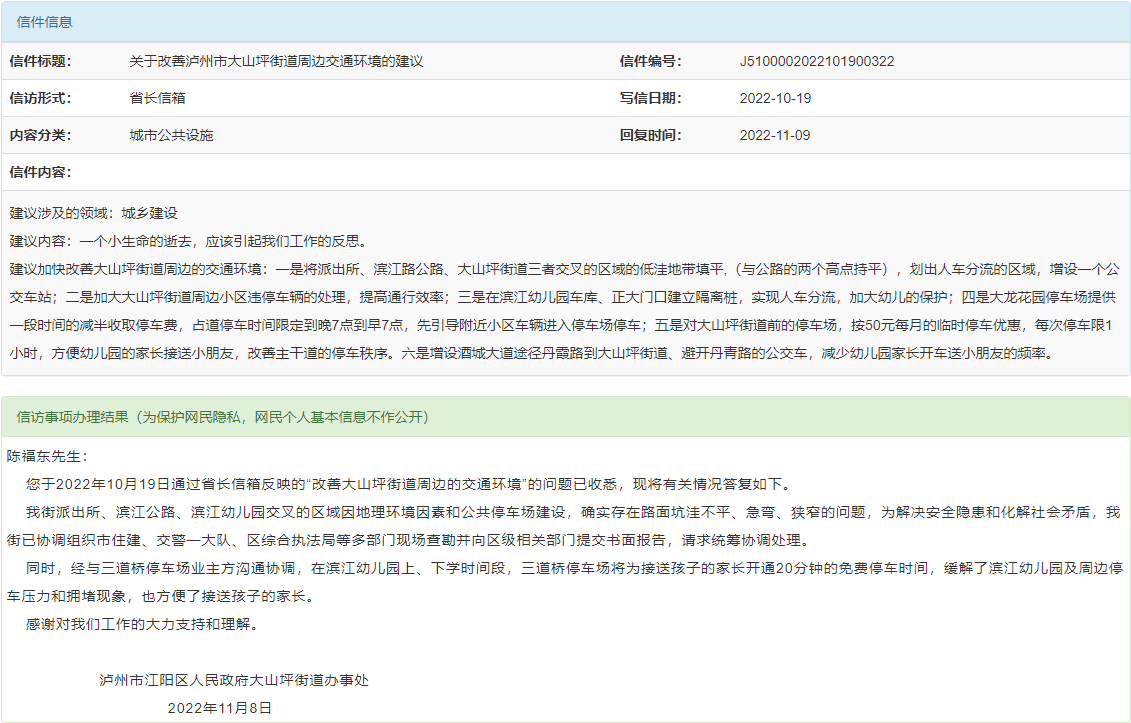Viewport: 1131px width, 723px height.
Task: Select the reply date 2022-11-09
Action: pyautogui.click(x=775, y=135)
